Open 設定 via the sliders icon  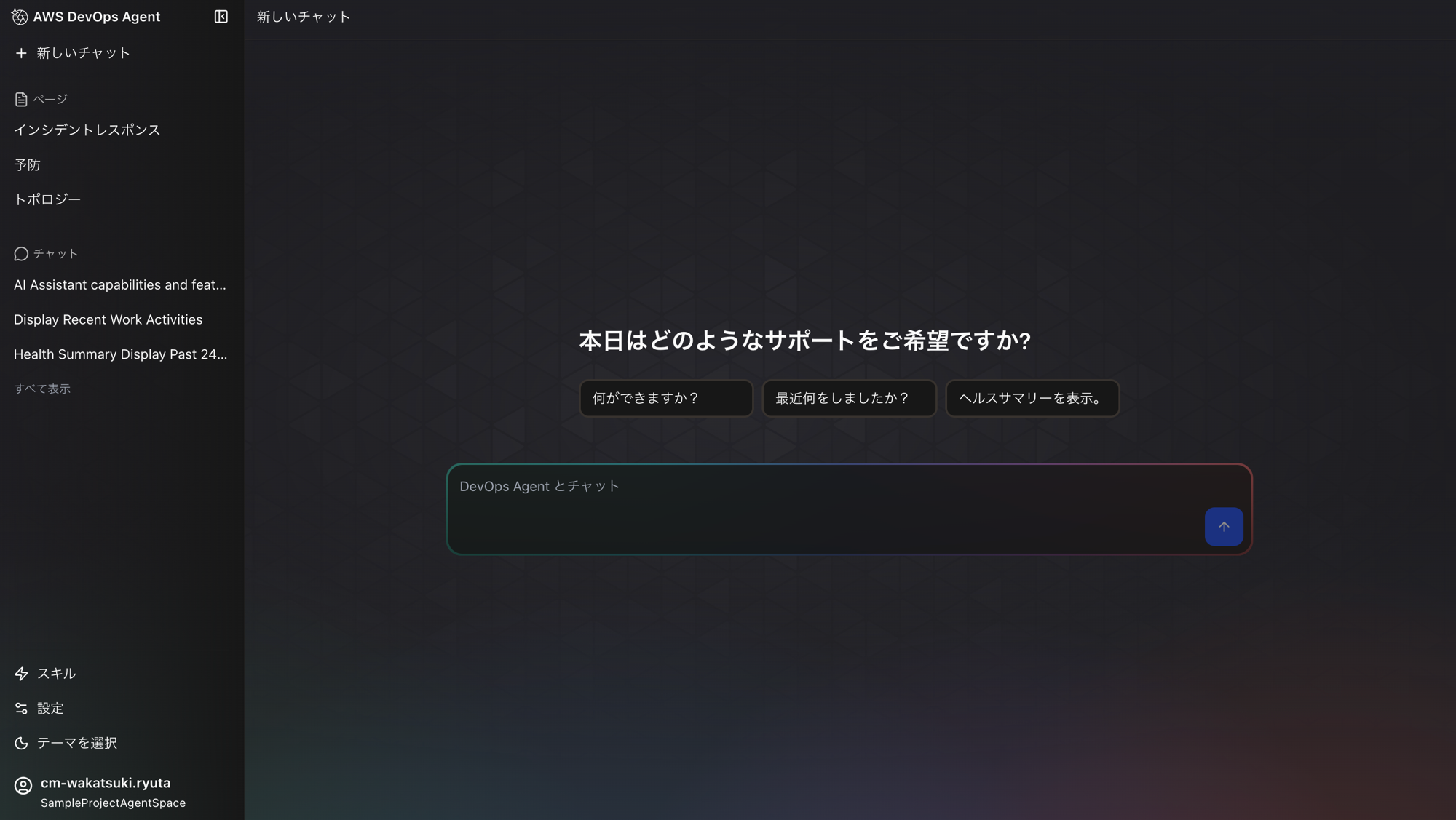click(x=21, y=709)
